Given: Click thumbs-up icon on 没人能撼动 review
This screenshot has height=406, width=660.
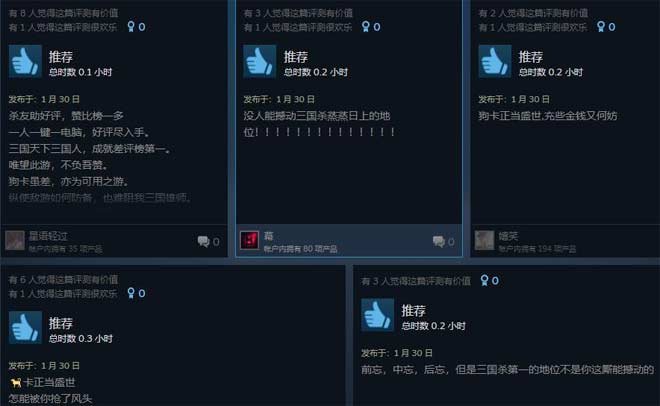Looking at the screenshot, I should (x=260, y=61).
